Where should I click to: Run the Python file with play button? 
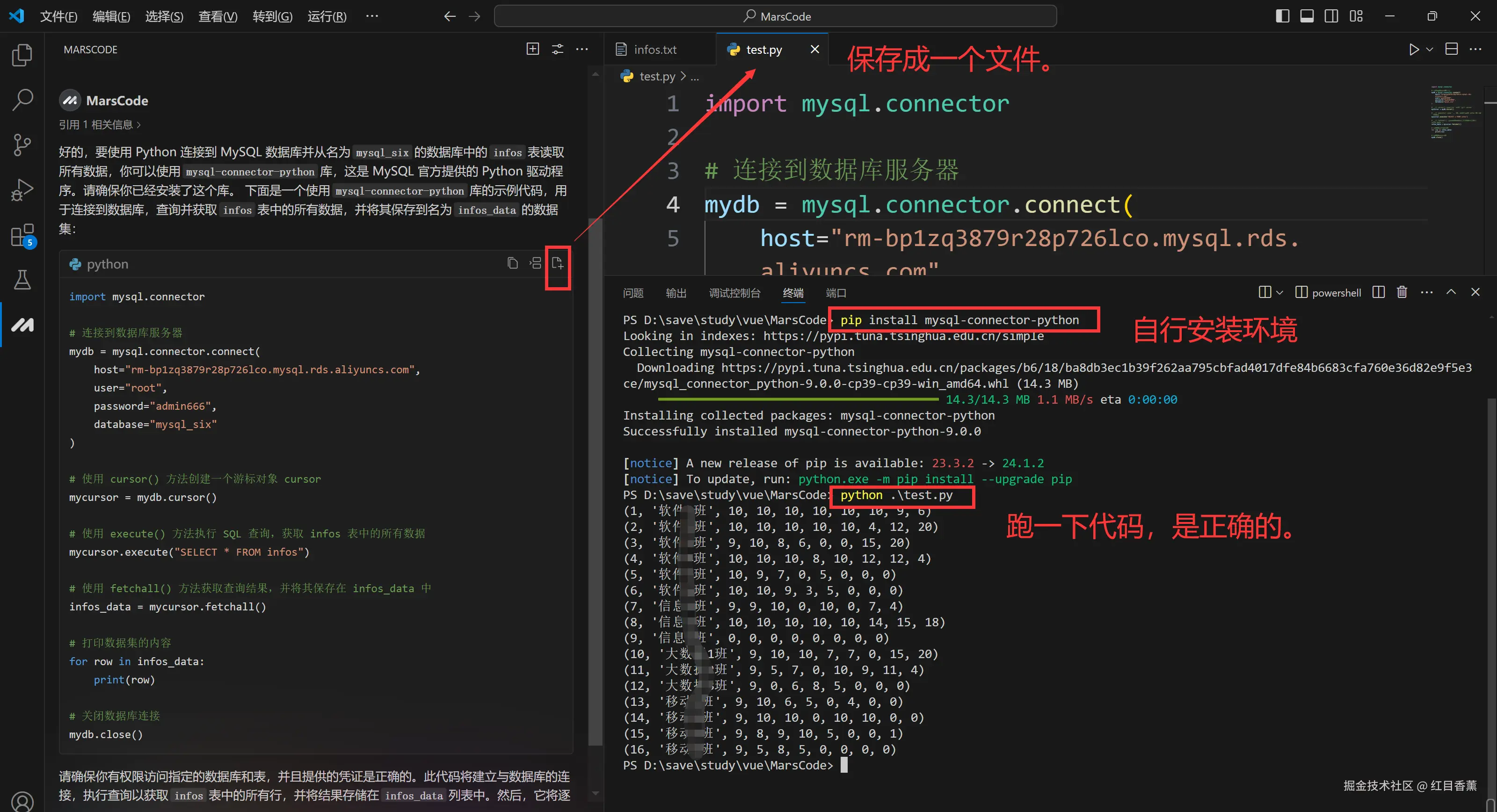point(1414,50)
